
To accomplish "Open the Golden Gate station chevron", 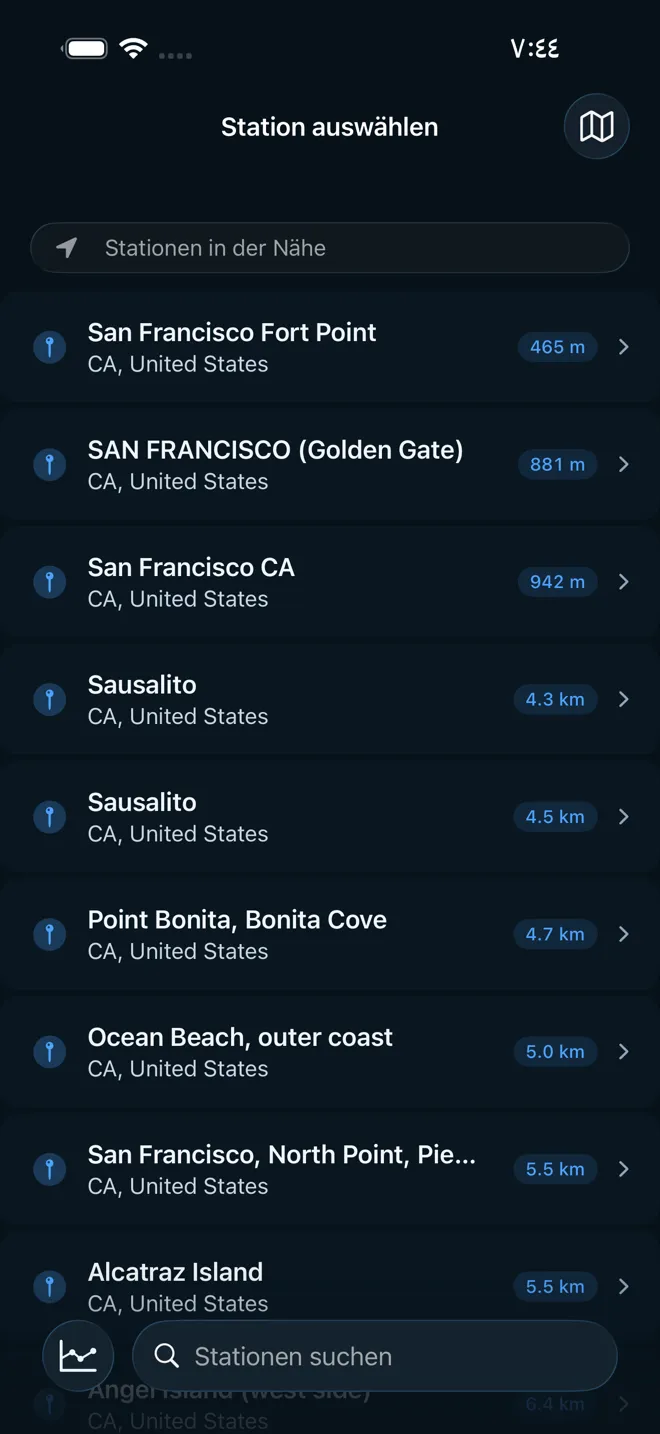I will [x=624, y=464].
